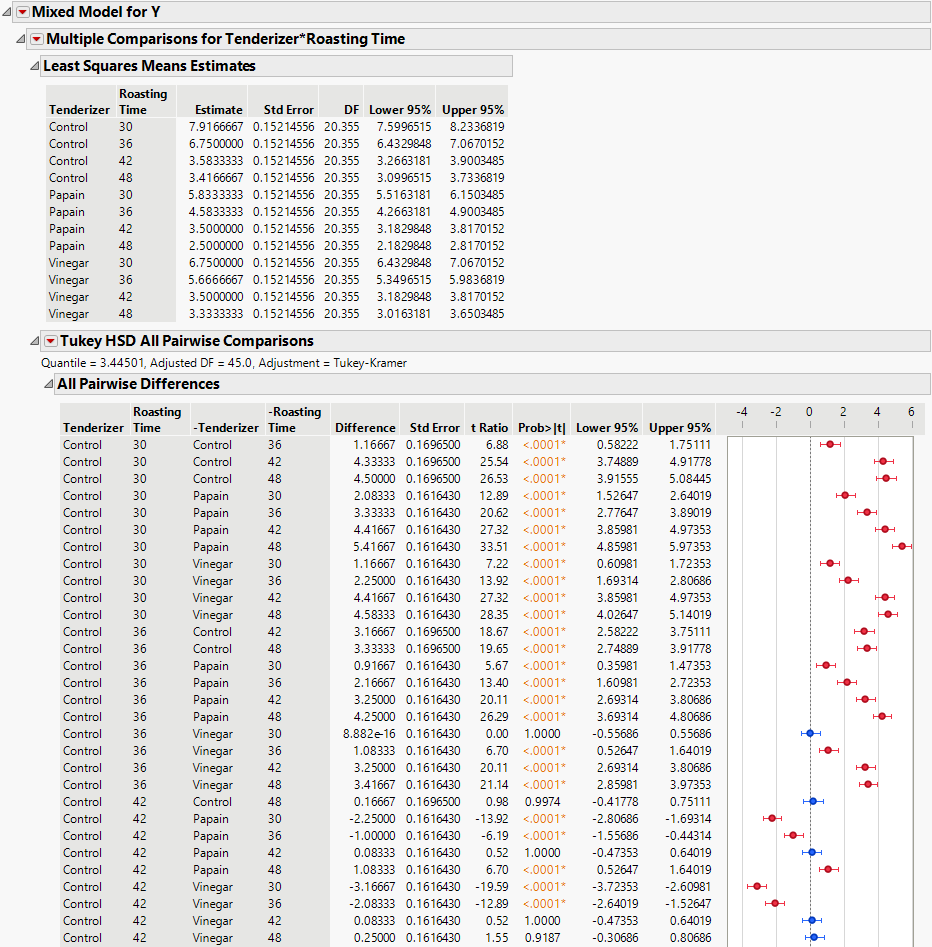The image size is (932, 947).
Task: Select the t Ratio column header
Action: pyautogui.click(x=489, y=428)
